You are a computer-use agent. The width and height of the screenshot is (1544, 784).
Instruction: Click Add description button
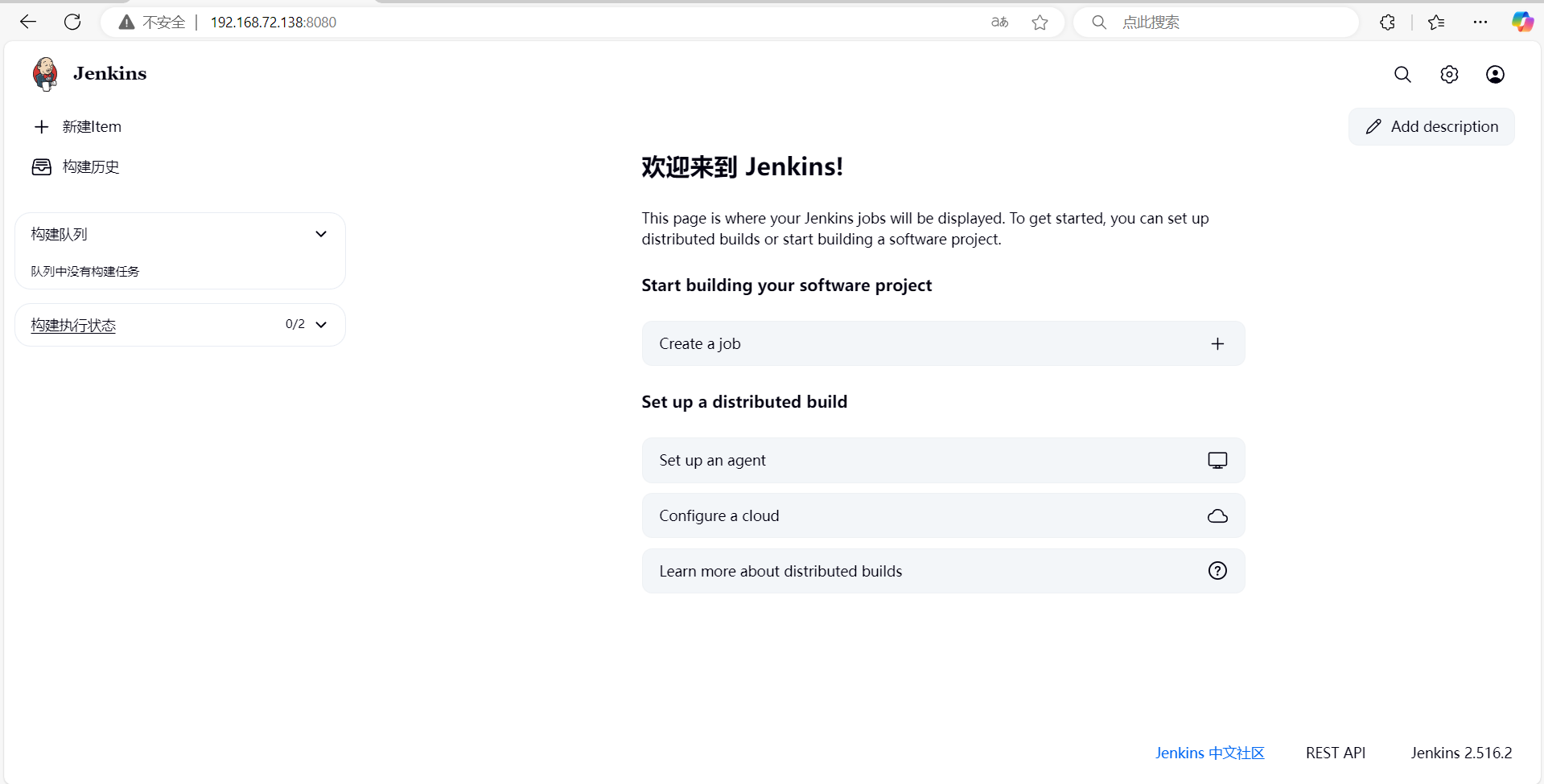click(1431, 127)
